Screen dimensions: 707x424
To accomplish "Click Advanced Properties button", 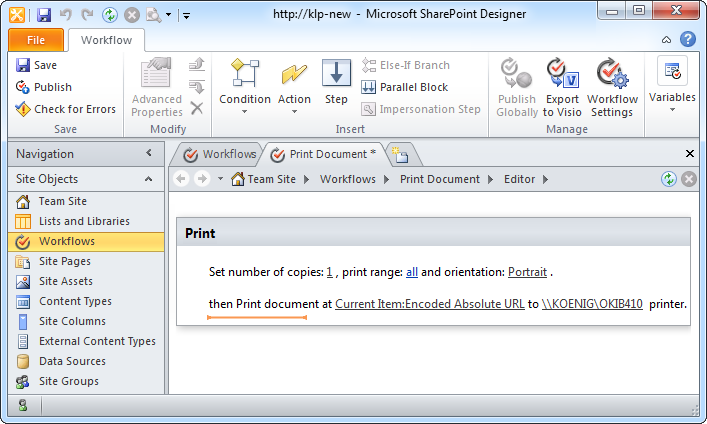I will coord(156,88).
